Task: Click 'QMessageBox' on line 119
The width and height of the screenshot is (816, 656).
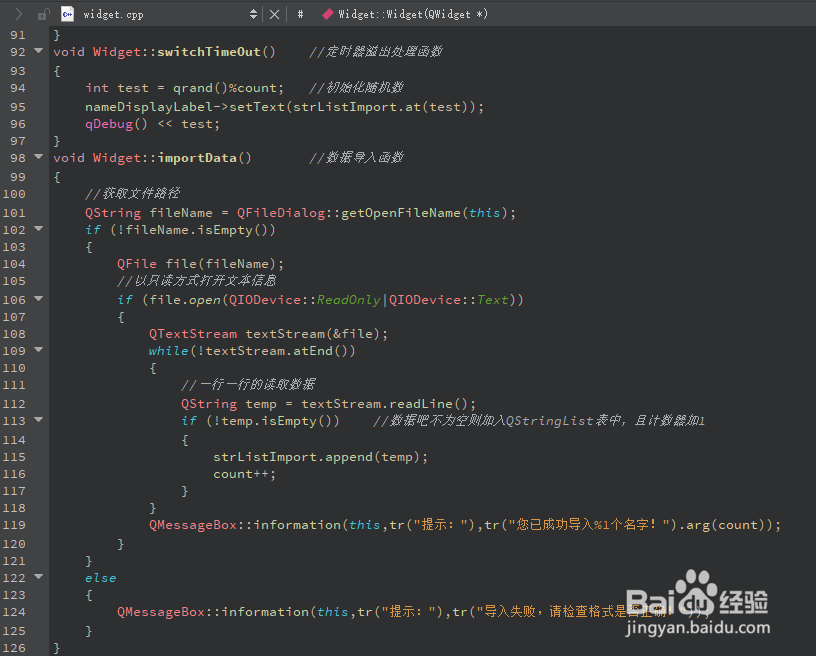Action: click(193, 525)
